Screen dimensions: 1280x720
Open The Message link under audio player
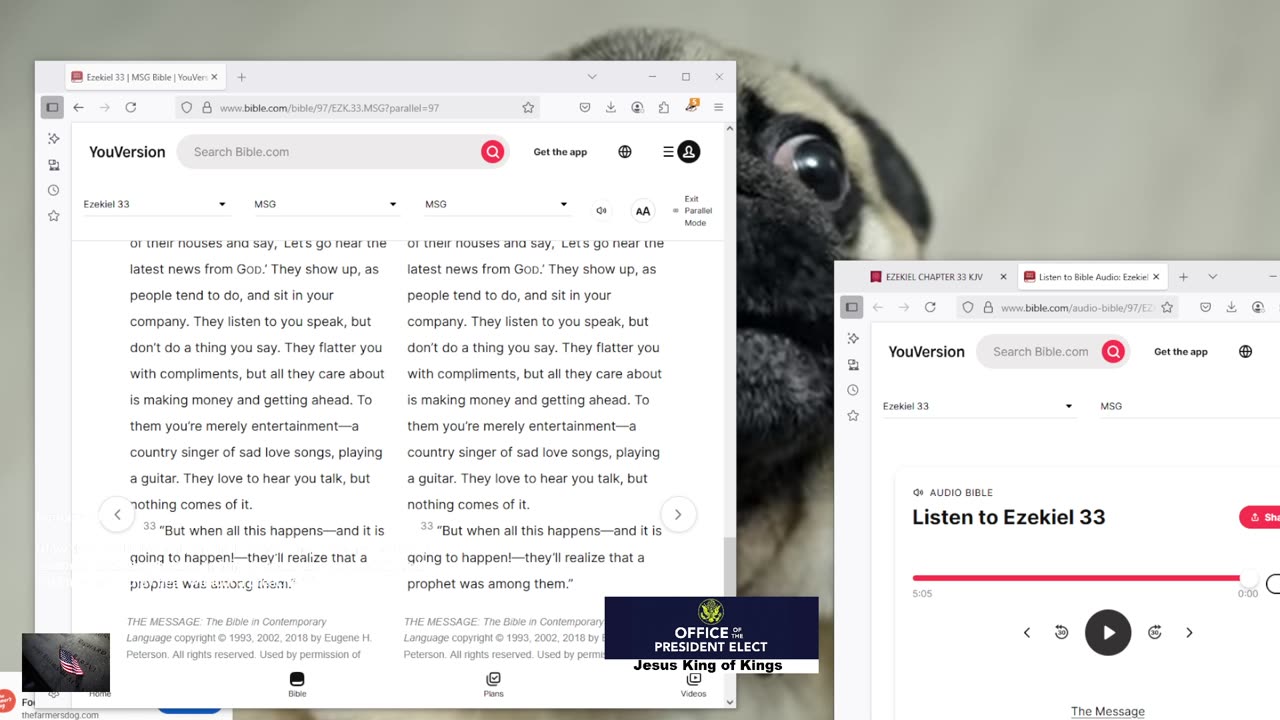tap(1108, 711)
